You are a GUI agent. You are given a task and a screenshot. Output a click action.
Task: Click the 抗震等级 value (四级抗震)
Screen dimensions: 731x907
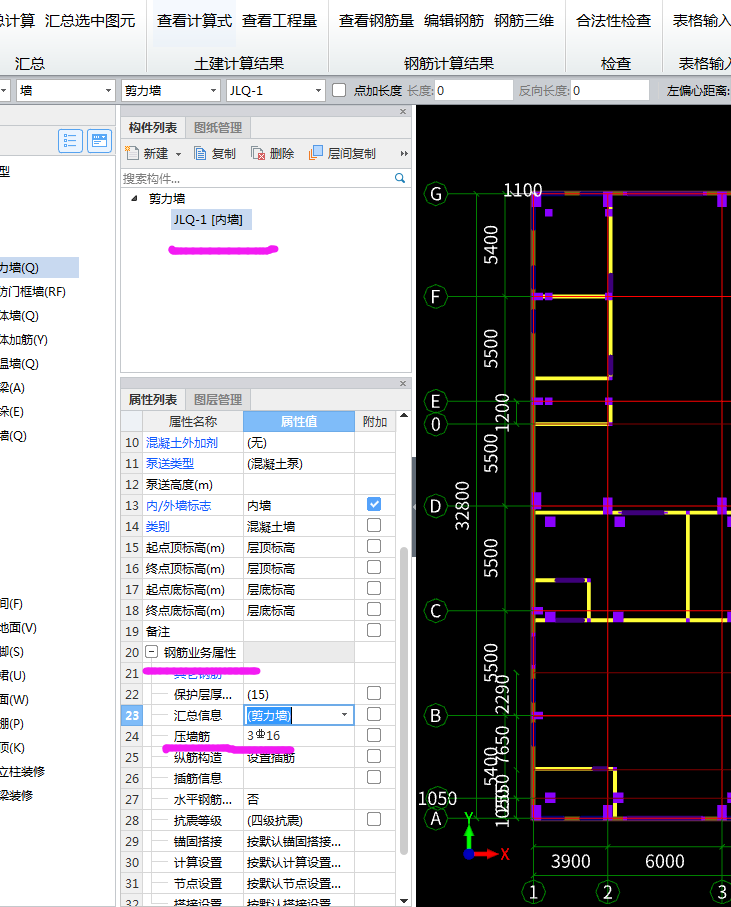(x=298, y=820)
